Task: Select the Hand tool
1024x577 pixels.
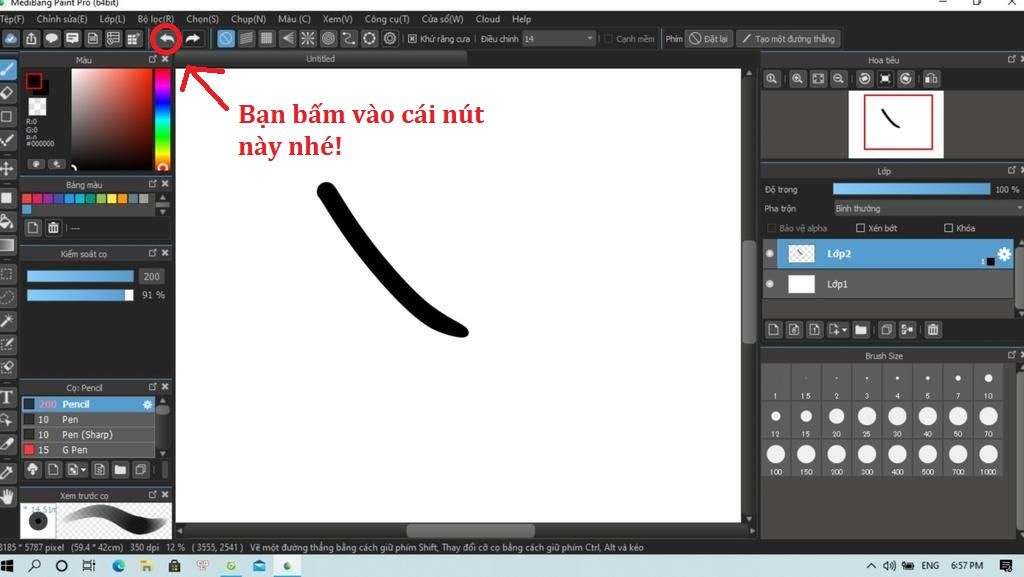Action: pyautogui.click(x=7, y=497)
